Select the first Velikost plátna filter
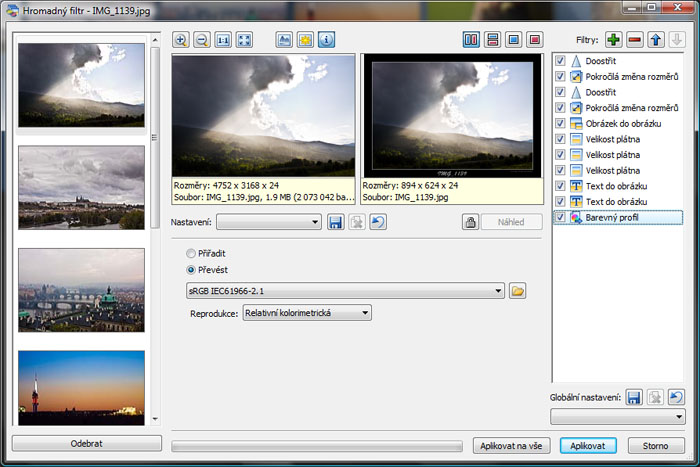The width and height of the screenshot is (700, 467). click(612, 139)
